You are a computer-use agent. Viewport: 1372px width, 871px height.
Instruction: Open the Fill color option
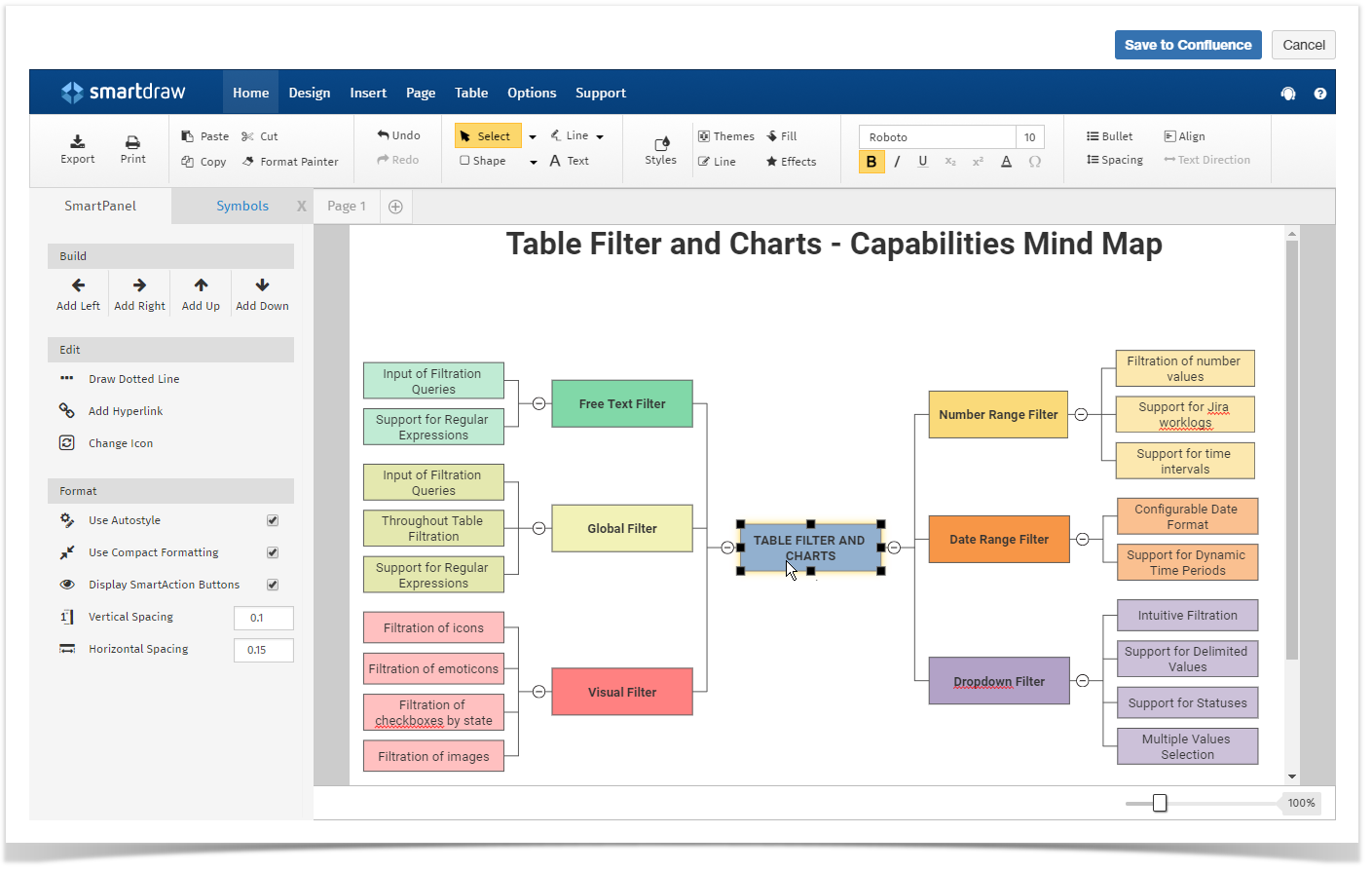tap(782, 136)
